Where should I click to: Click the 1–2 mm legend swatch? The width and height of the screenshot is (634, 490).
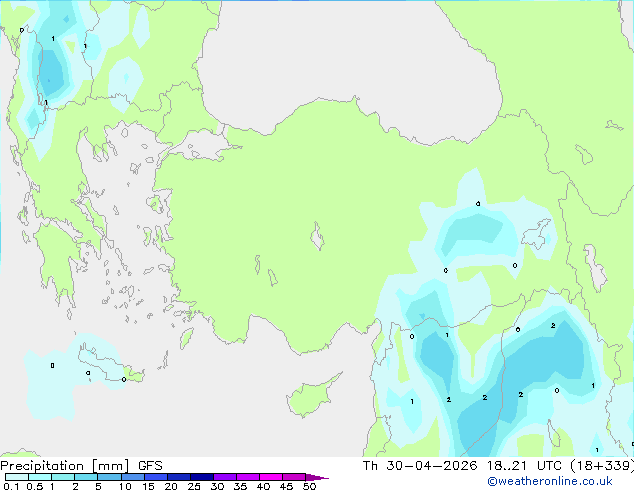(63, 477)
